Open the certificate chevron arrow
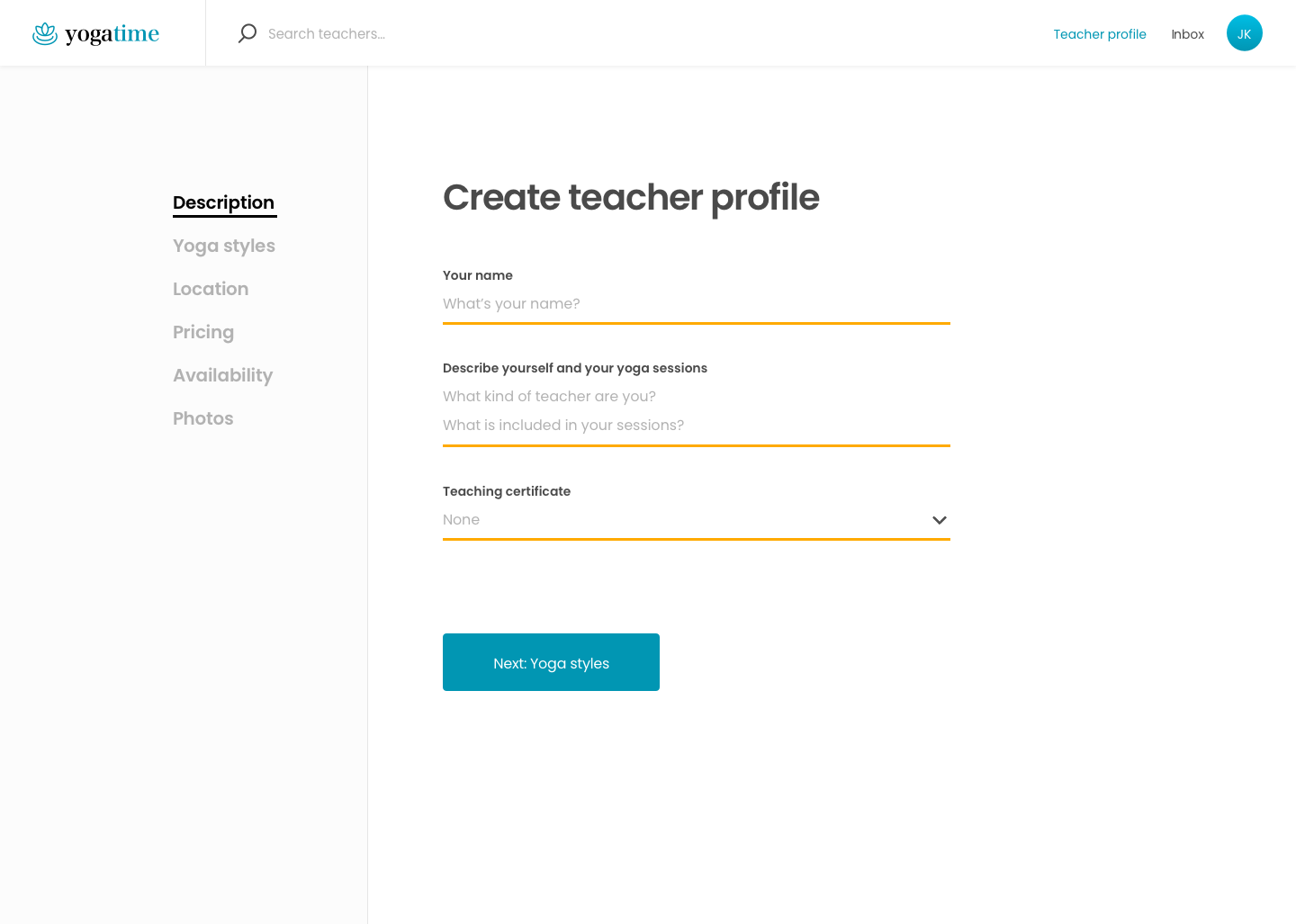 pyautogui.click(x=940, y=520)
